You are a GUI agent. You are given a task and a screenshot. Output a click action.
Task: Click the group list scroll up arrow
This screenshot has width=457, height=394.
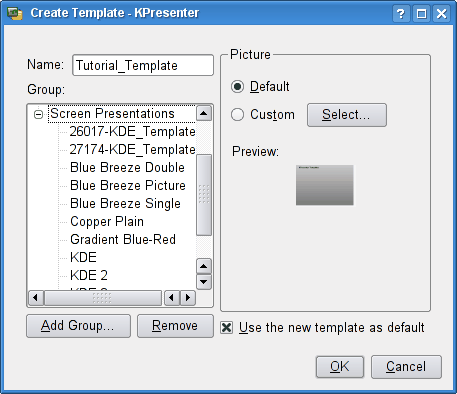(204, 113)
